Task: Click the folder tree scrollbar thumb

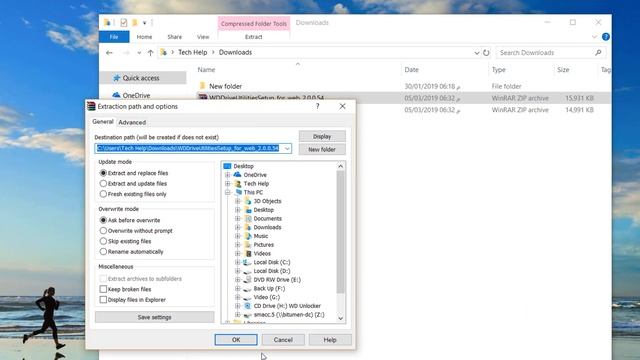Action: coord(341,232)
